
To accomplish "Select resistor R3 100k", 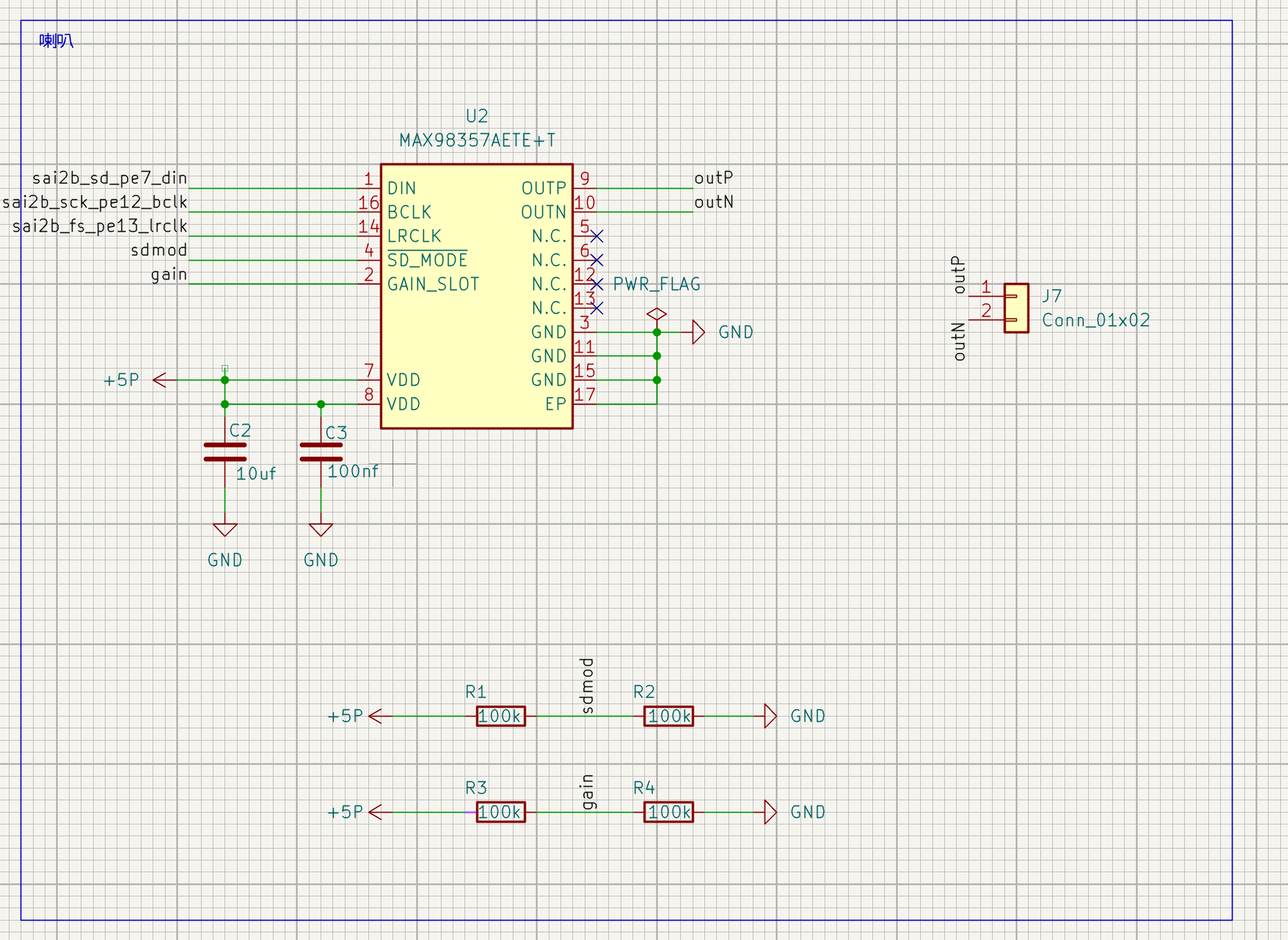I will [x=500, y=812].
